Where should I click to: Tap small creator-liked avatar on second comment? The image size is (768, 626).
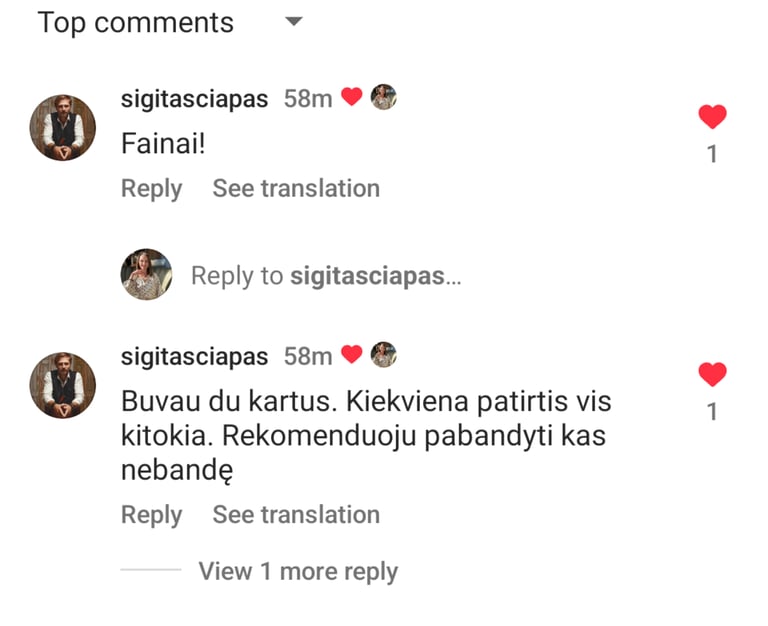(x=384, y=355)
